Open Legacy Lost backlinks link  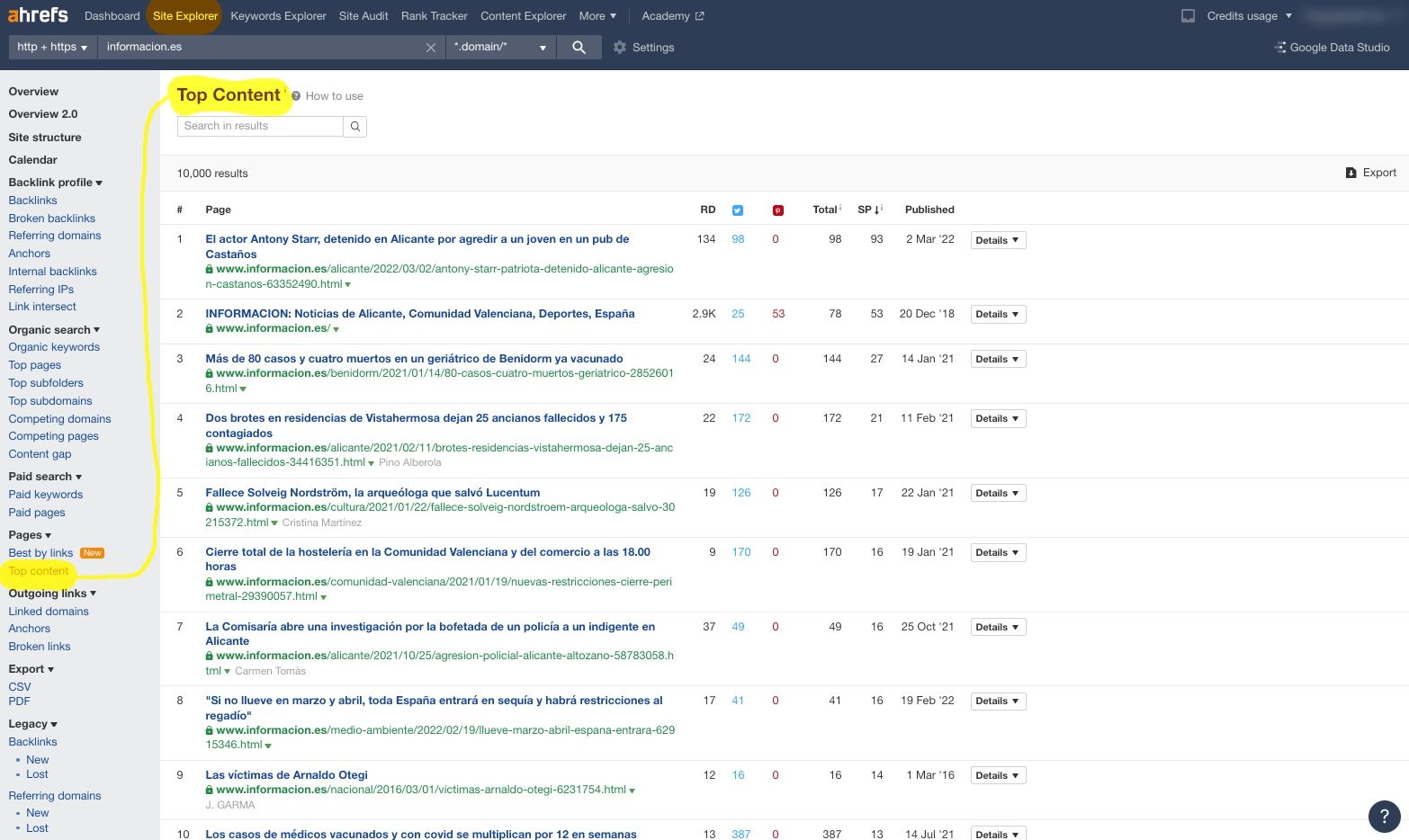click(x=37, y=774)
